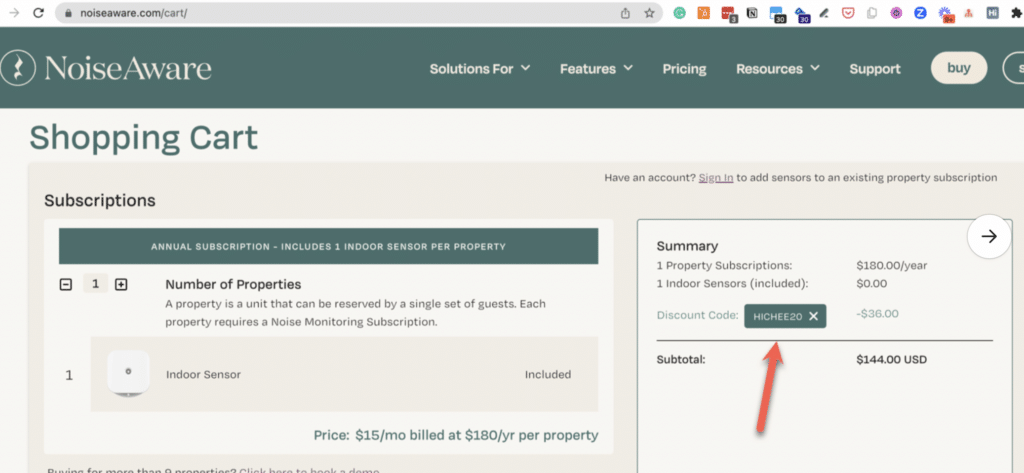Click the NoiseAware logo

pos(106,68)
